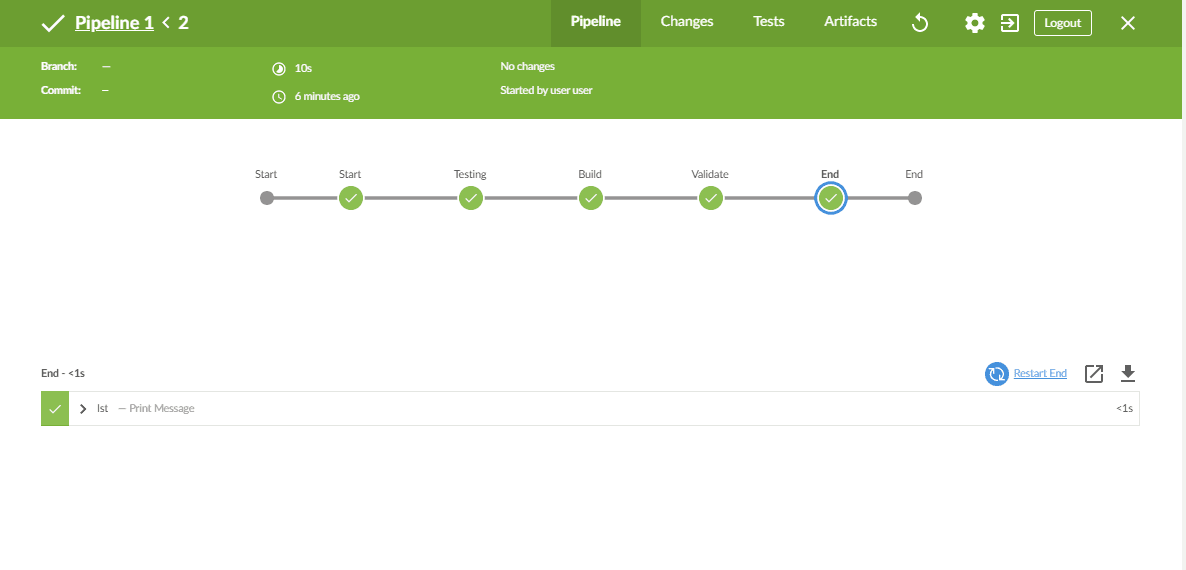Select the highlighted End stage node

[x=830, y=198]
